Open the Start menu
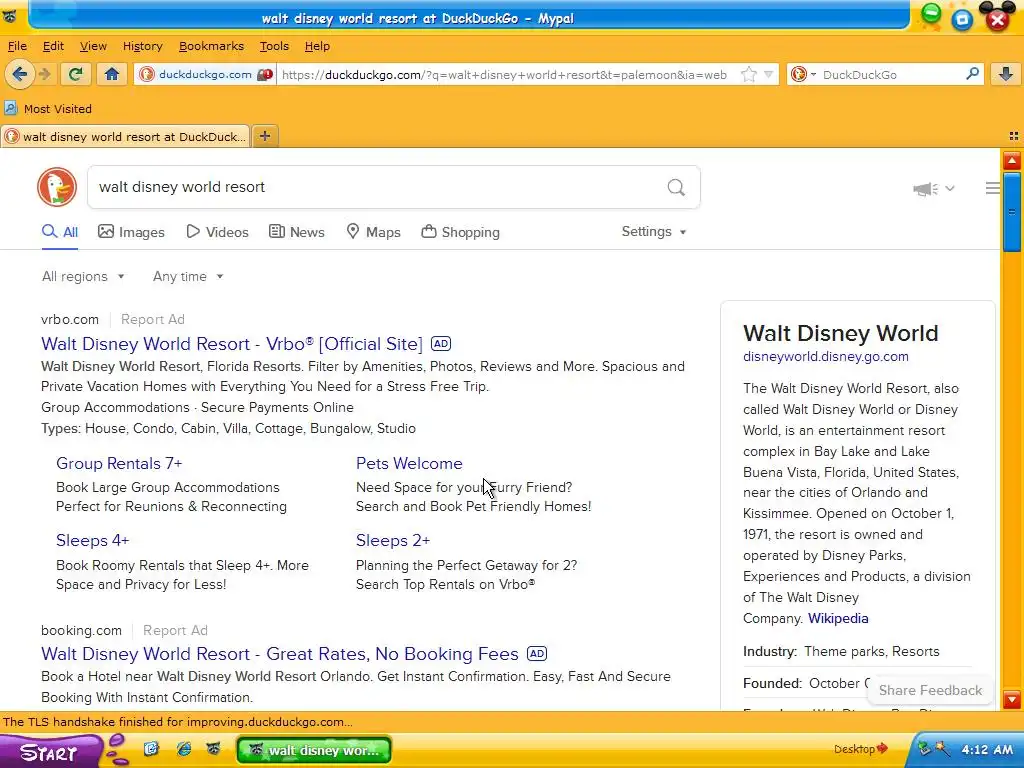 pyautogui.click(x=51, y=751)
